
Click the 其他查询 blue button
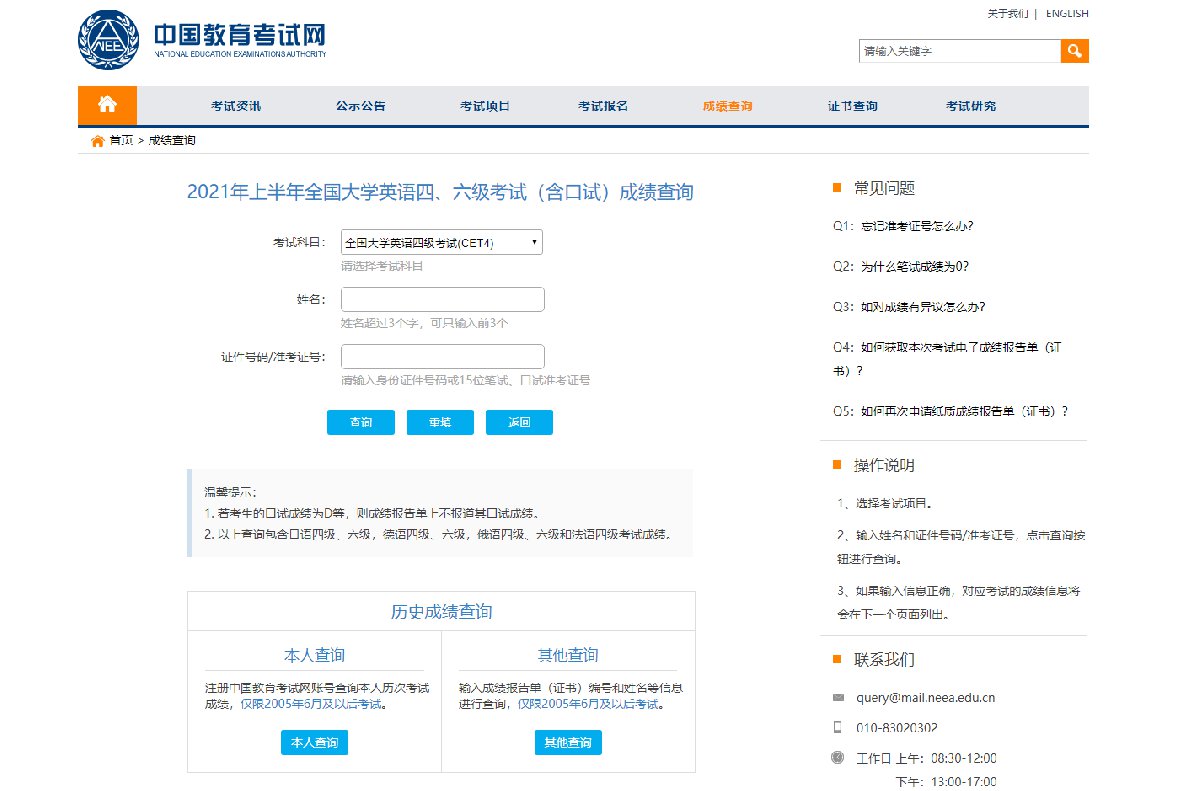click(568, 743)
